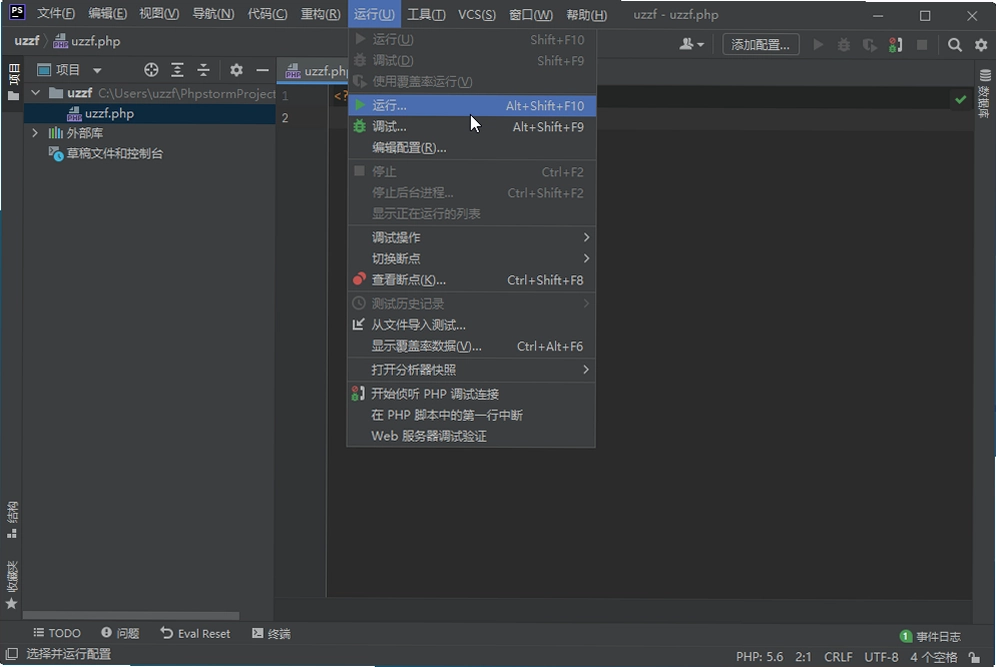Choose 调试... with Alt+Shift+F9 shortcut
Viewport: 996px width, 667px height.
pyautogui.click(x=471, y=126)
